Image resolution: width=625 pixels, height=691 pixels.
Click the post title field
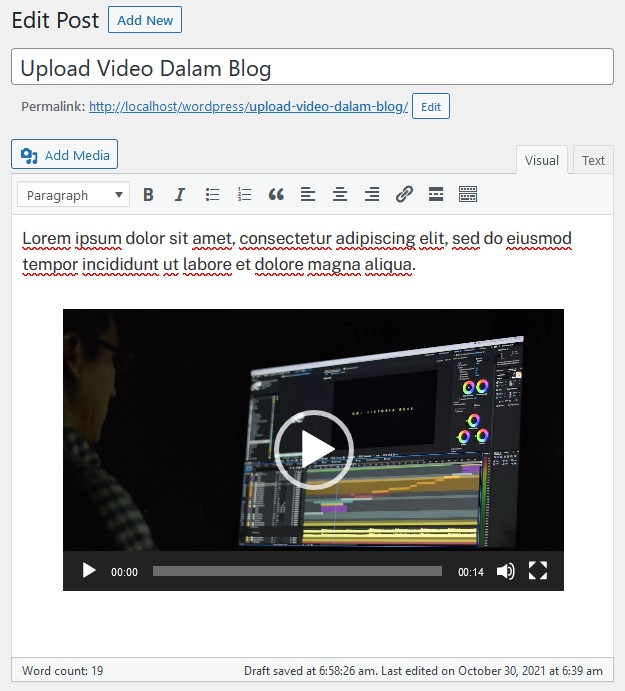click(x=312, y=67)
